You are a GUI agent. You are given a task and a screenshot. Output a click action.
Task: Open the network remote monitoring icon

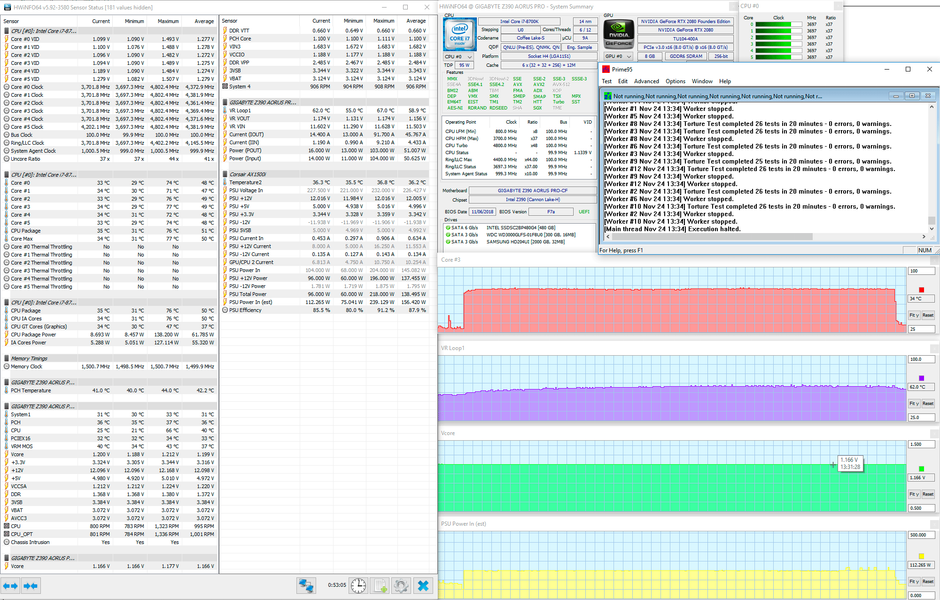pyautogui.click(x=307, y=585)
